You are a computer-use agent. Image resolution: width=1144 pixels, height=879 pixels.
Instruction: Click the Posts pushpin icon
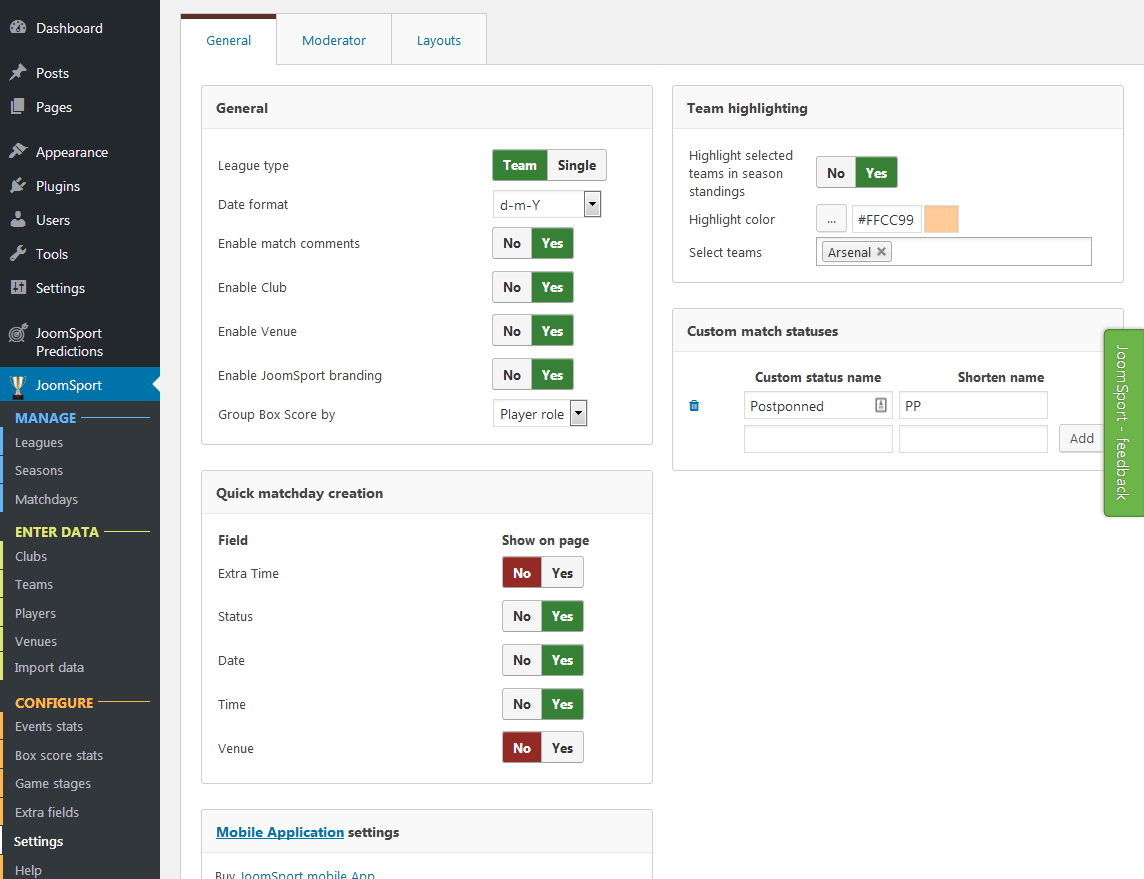point(18,72)
